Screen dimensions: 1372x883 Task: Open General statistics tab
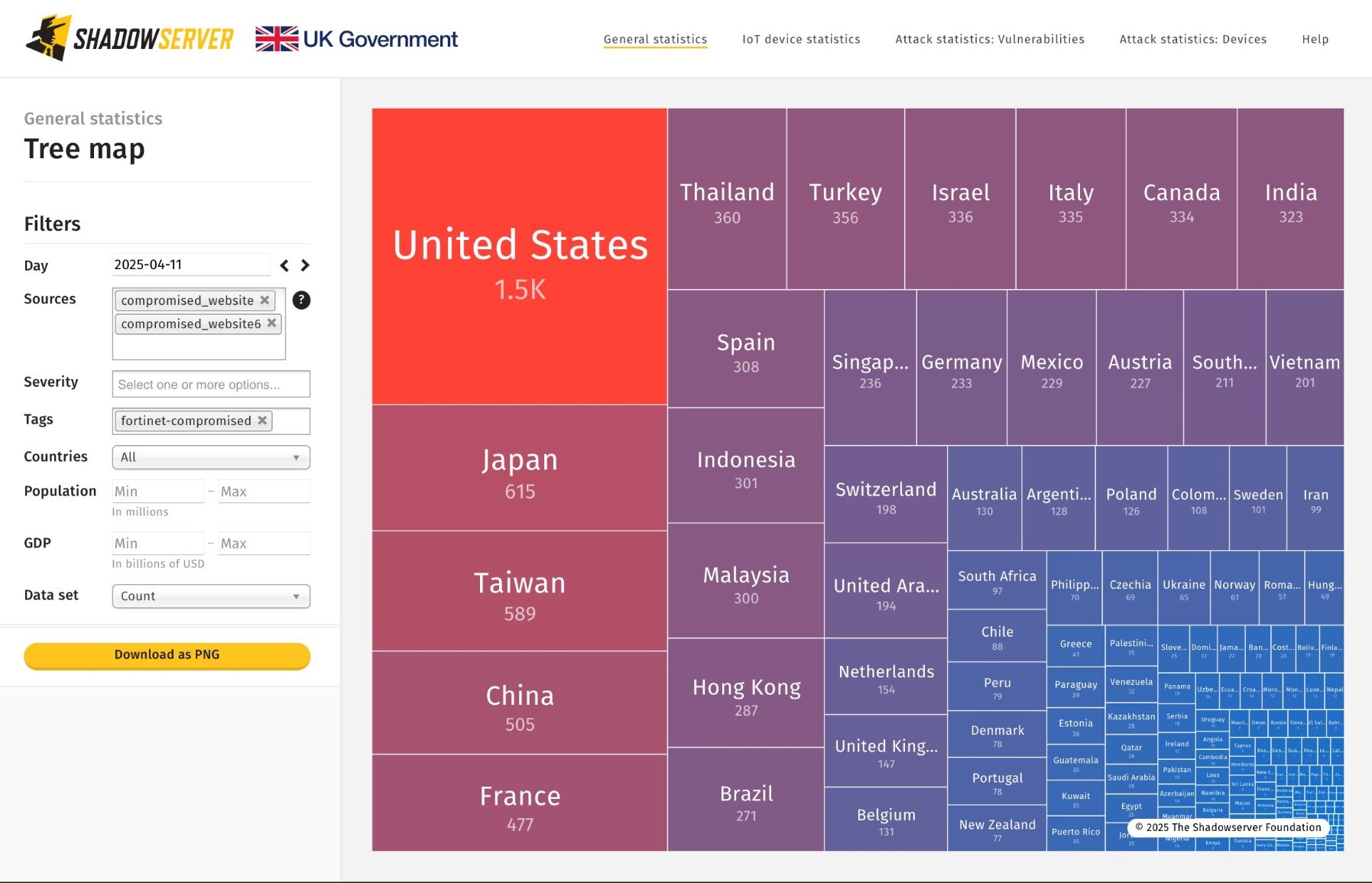[x=655, y=39]
